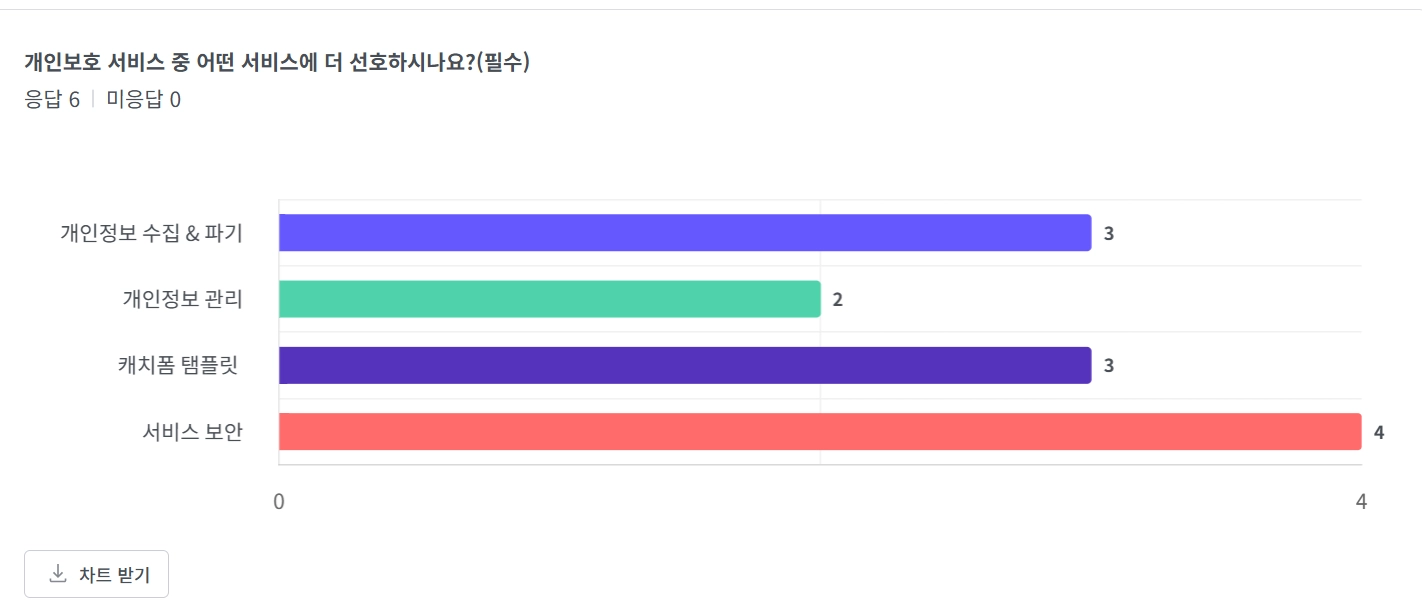Click the dark purple '캐치폼 탬플릿' bar

coord(684,365)
